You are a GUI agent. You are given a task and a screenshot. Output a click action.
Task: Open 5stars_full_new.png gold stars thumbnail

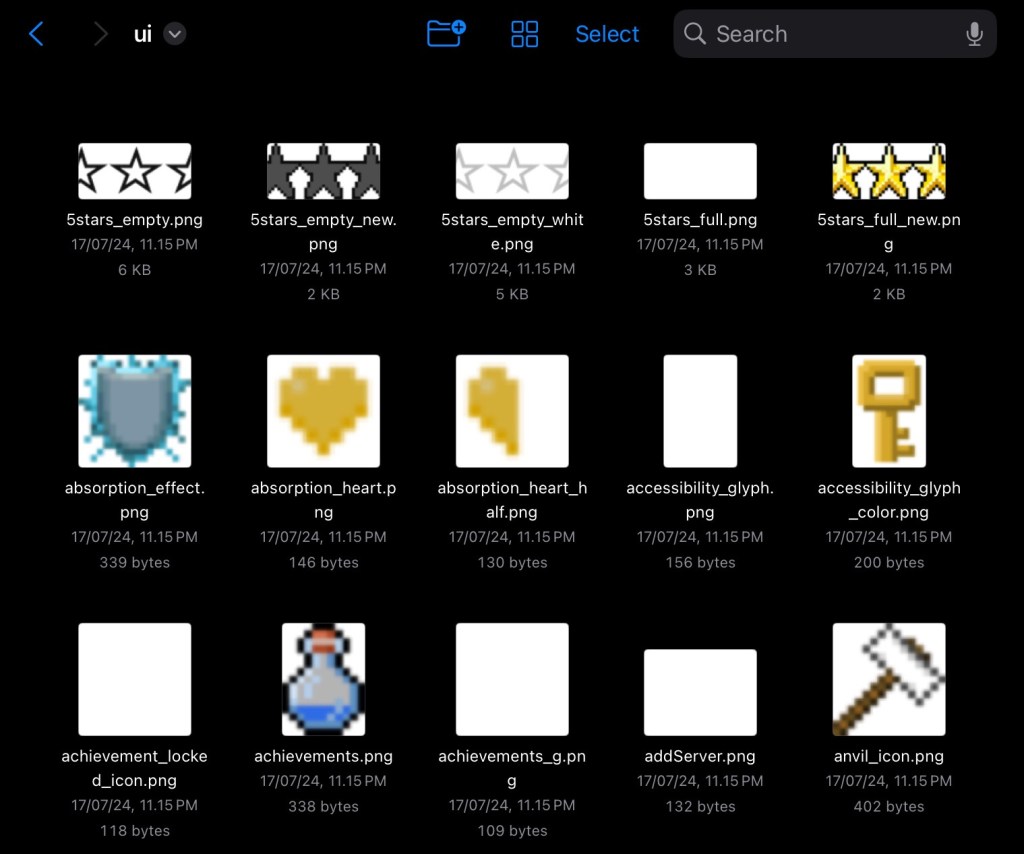click(x=889, y=171)
